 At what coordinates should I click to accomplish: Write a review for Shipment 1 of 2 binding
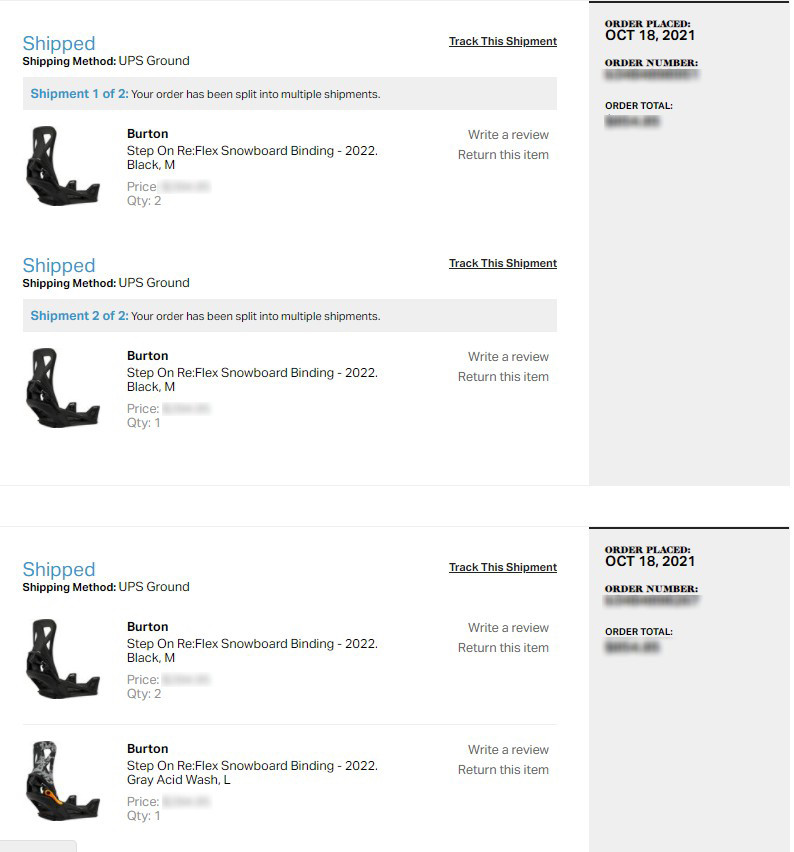point(508,135)
